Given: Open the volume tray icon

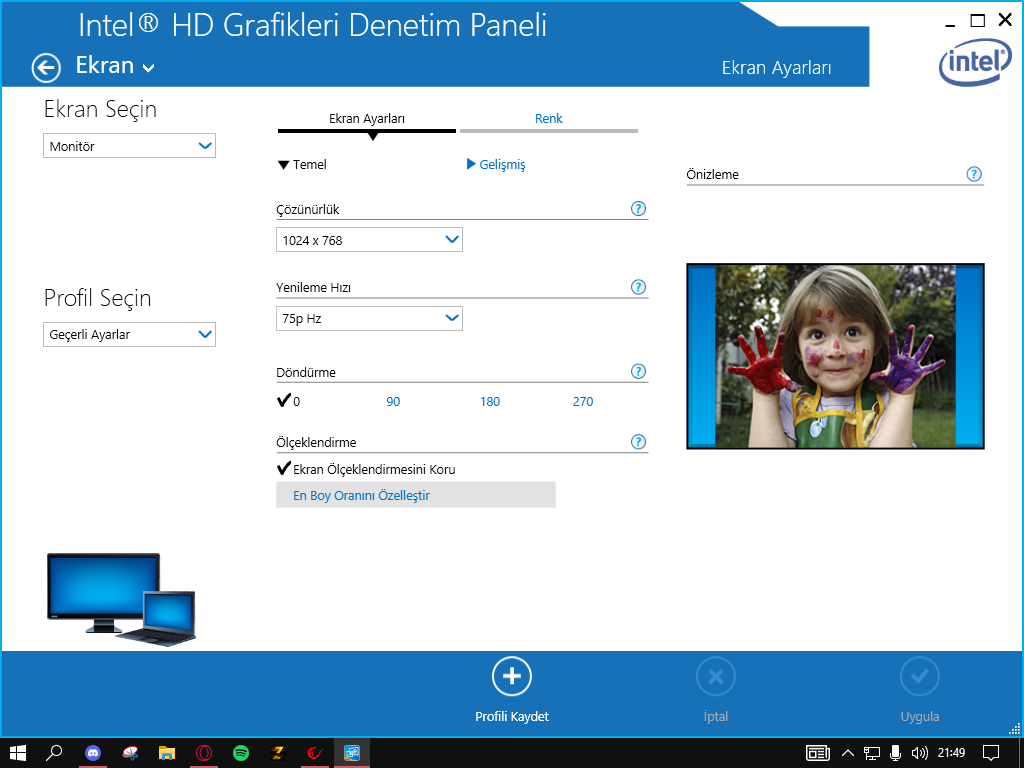Looking at the screenshot, I should click(x=919, y=753).
